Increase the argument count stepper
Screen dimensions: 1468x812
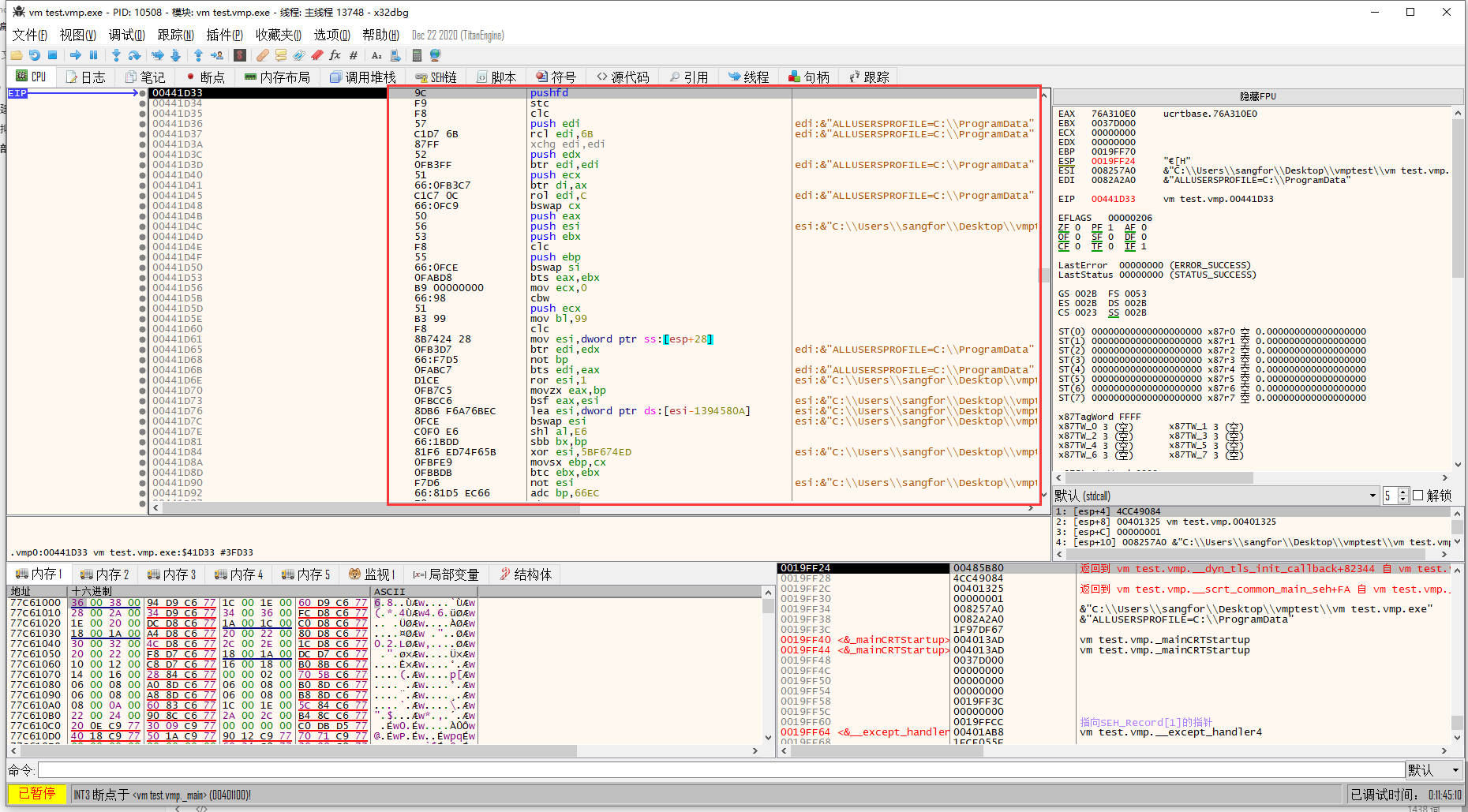1402,492
